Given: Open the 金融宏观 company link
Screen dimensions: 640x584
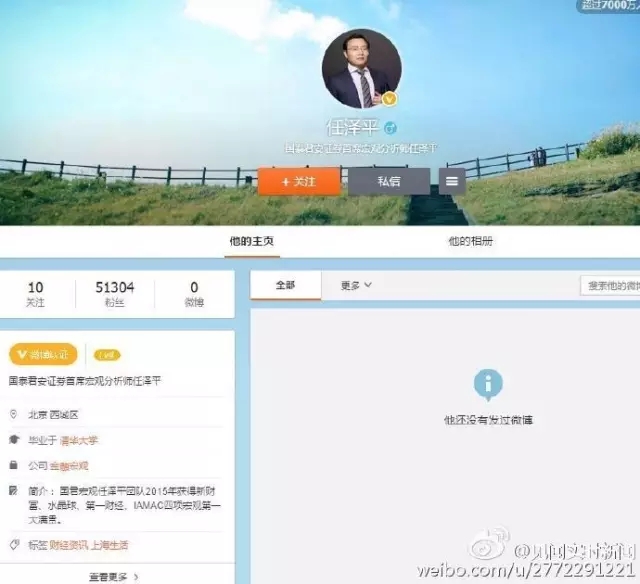Looking at the screenshot, I should pyautogui.click(x=69, y=466).
